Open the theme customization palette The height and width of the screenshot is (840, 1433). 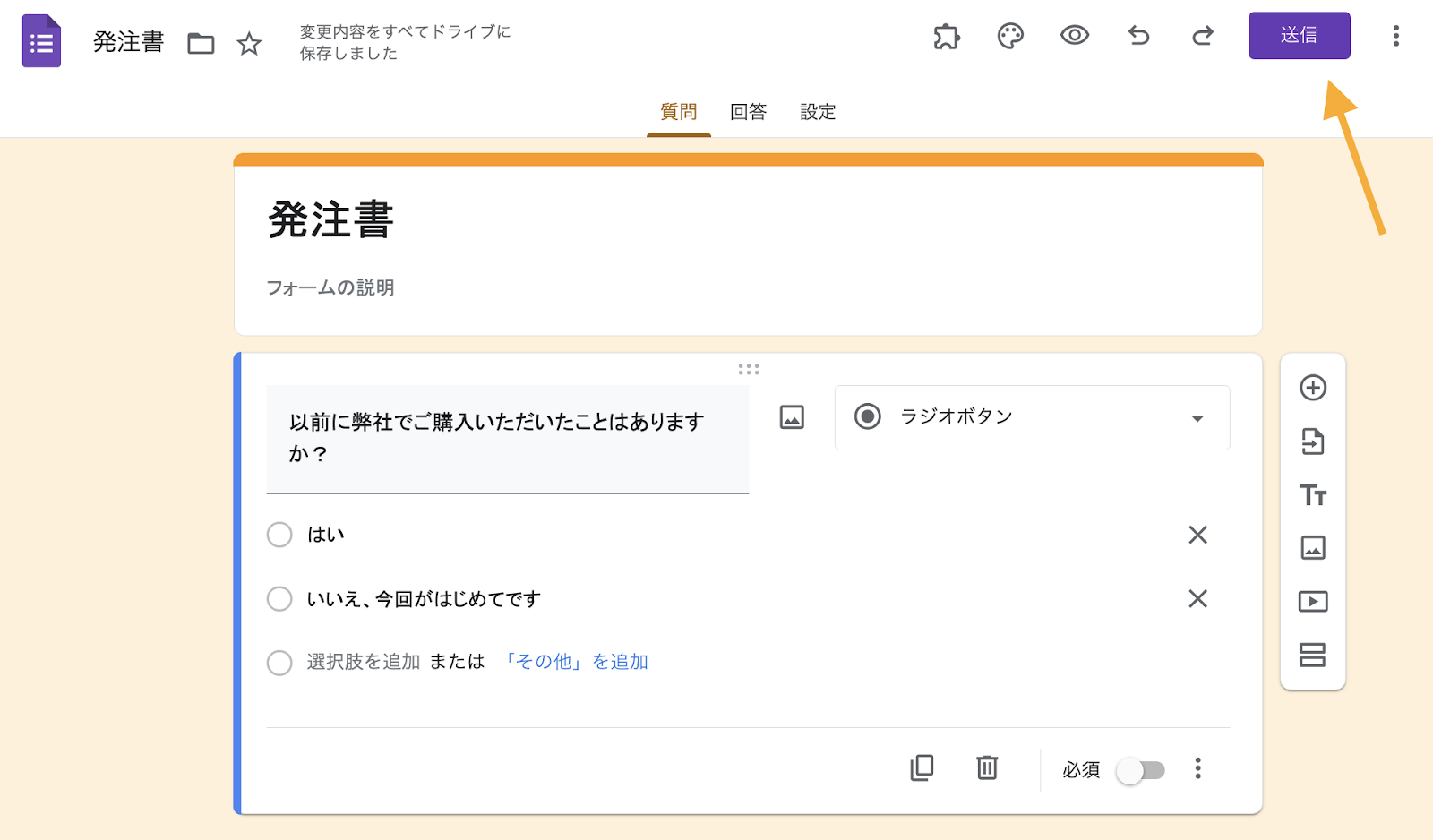(1010, 36)
